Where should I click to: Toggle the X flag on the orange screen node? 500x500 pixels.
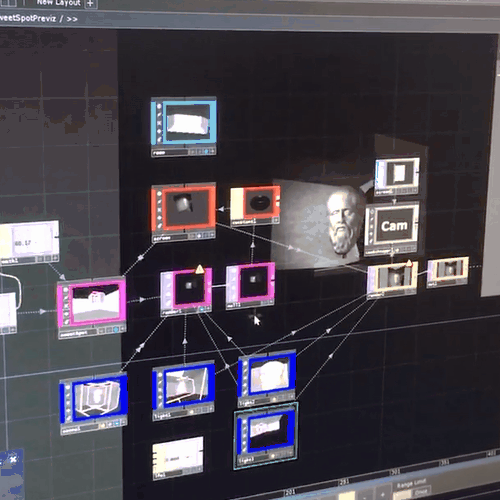pos(159,210)
